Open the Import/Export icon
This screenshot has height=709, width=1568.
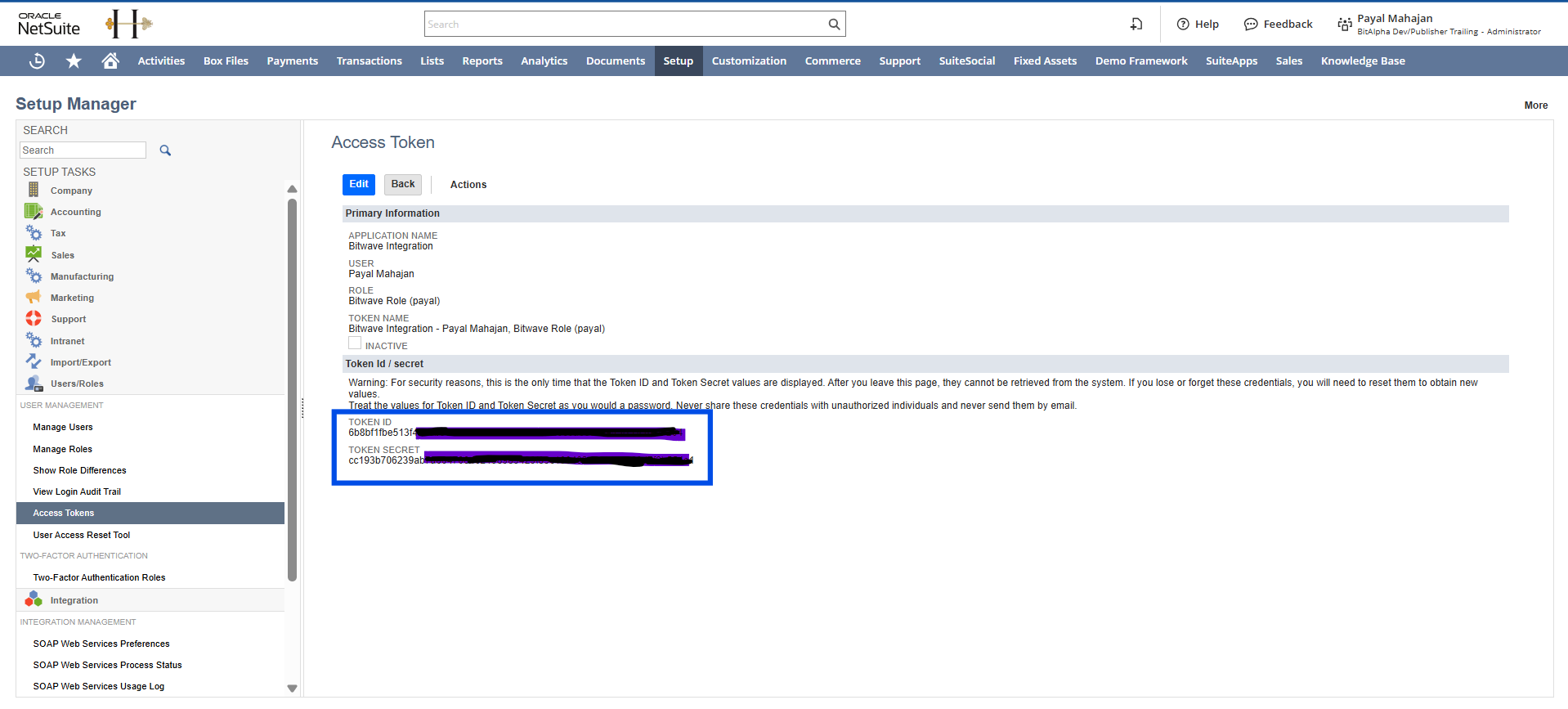click(34, 361)
